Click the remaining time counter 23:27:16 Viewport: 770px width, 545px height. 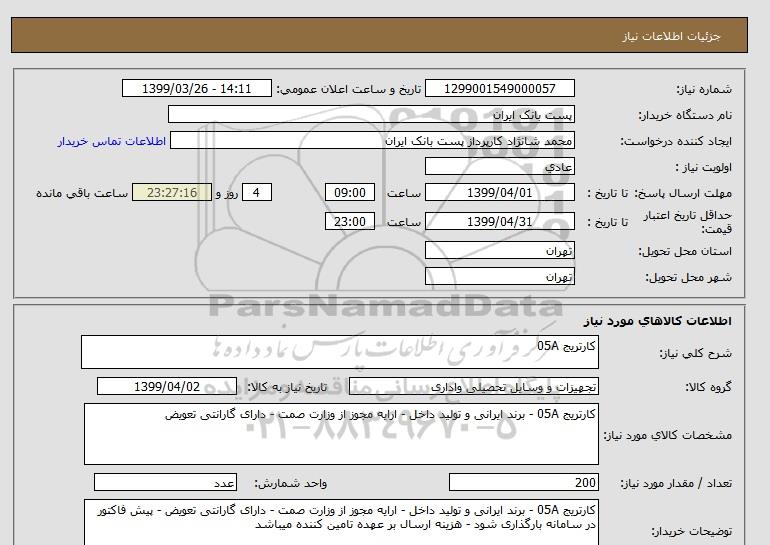point(172,192)
